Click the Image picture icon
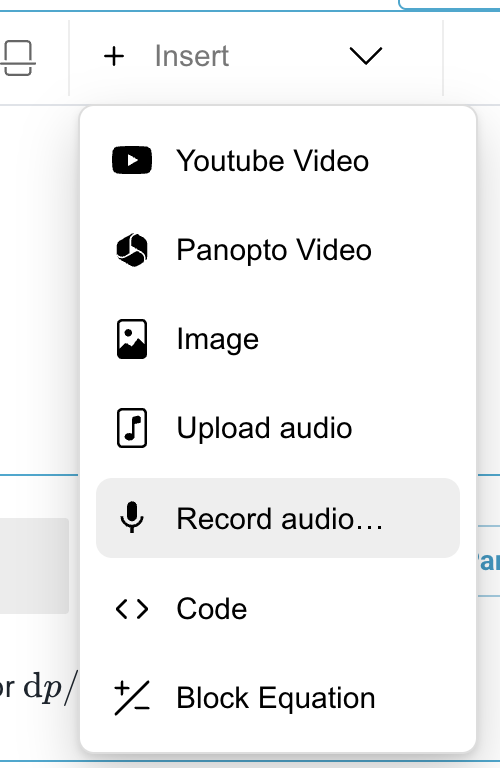 [x=132, y=339]
